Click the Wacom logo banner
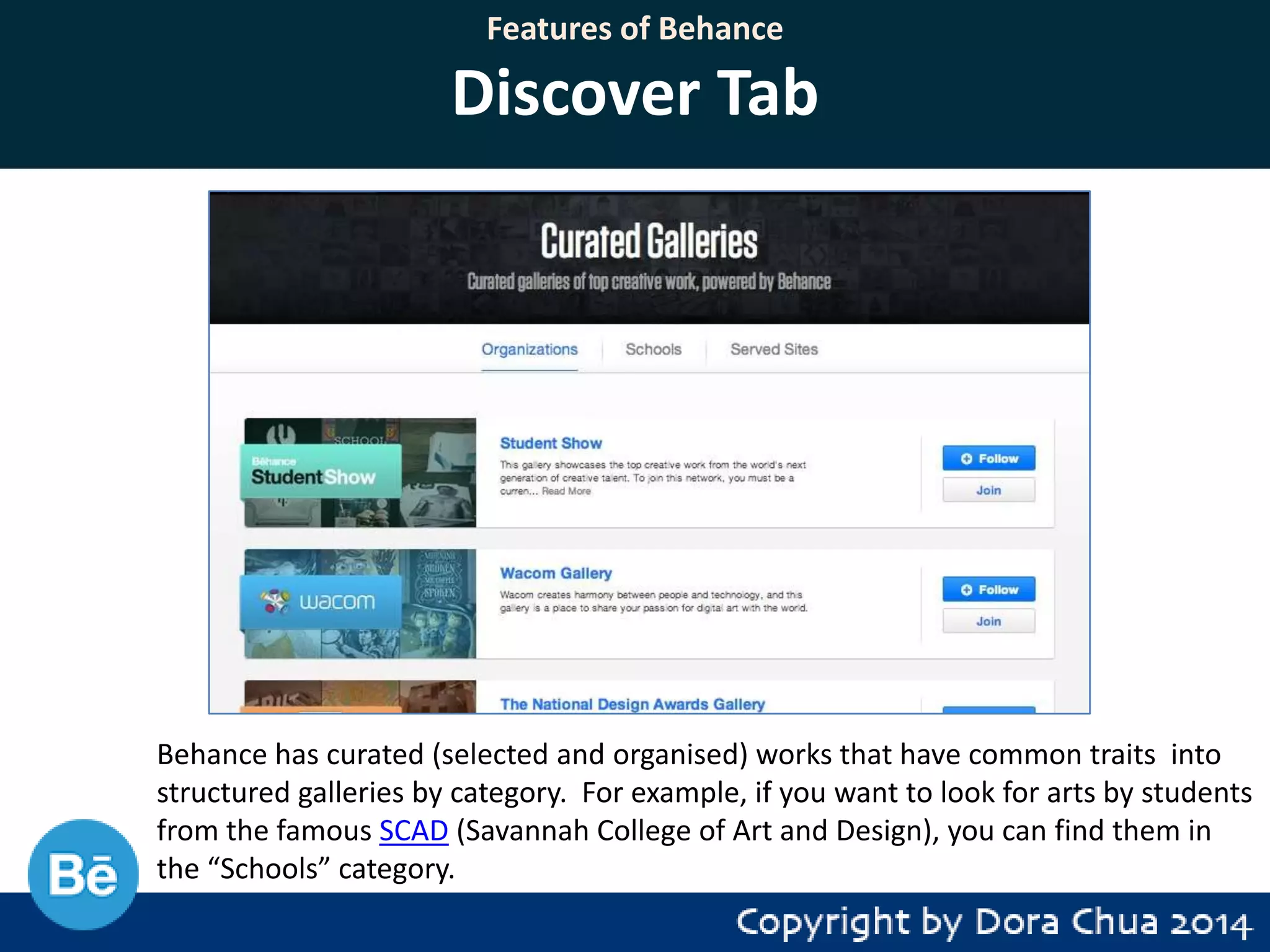Viewport: 1270px width, 952px height. pyautogui.click(x=320, y=602)
